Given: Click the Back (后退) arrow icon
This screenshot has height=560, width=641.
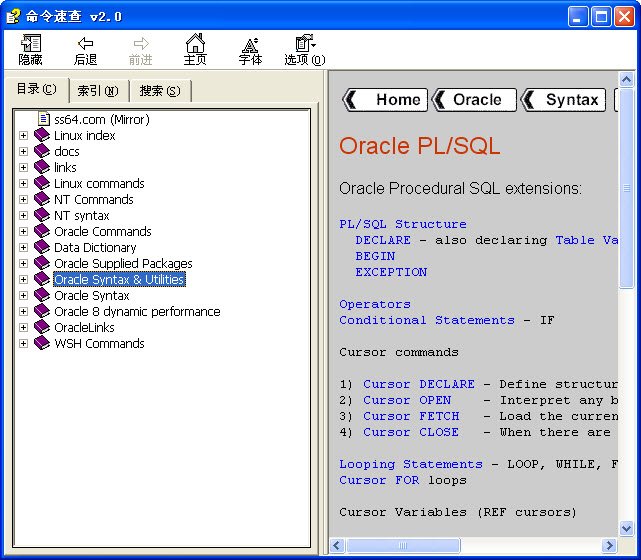Looking at the screenshot, I should pos(86,44).
